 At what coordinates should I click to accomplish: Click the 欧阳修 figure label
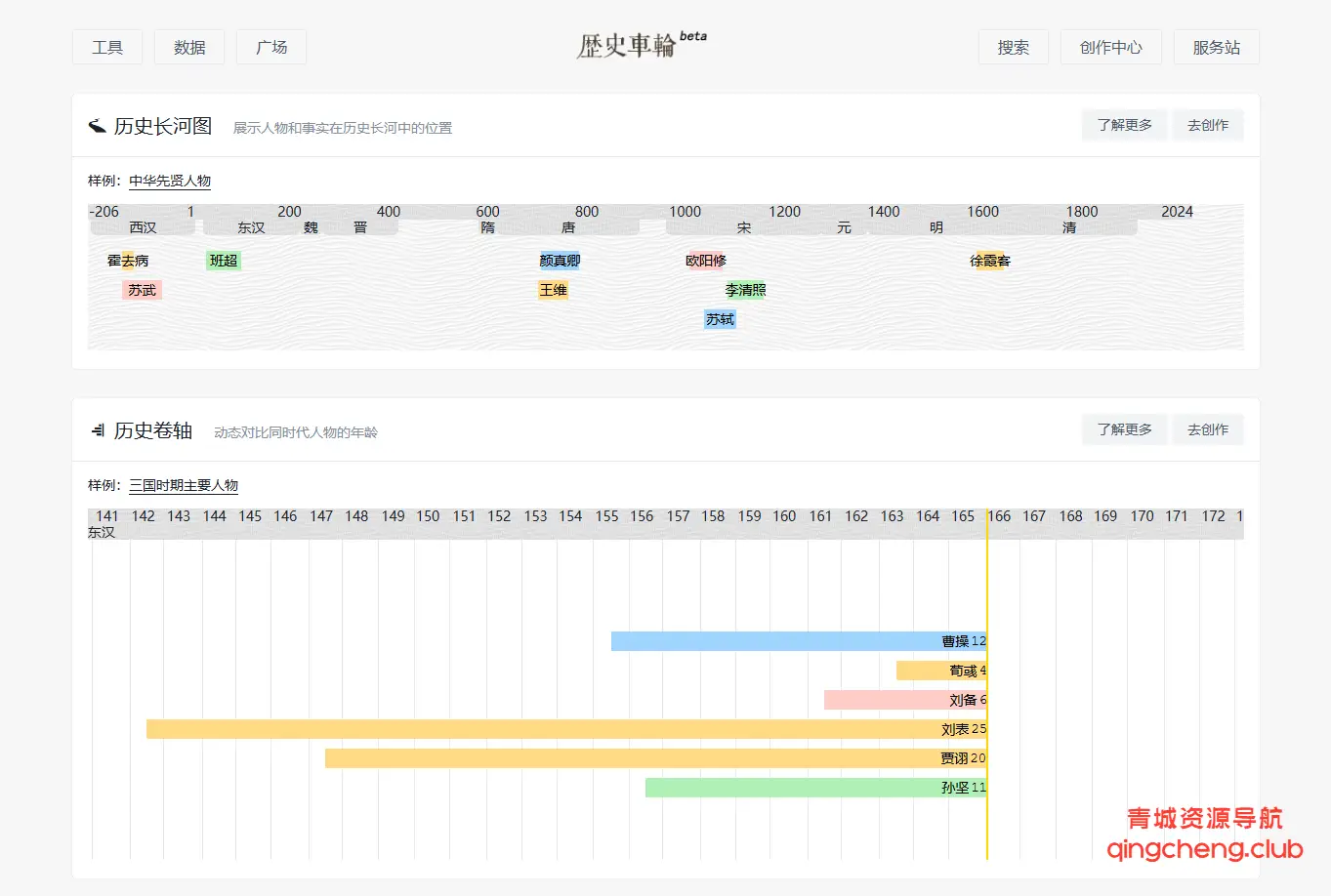706,261
